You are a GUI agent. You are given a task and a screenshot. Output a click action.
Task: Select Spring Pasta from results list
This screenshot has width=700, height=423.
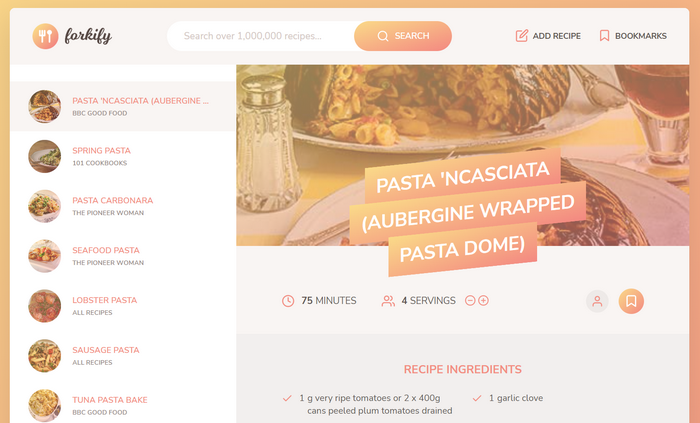123,156
